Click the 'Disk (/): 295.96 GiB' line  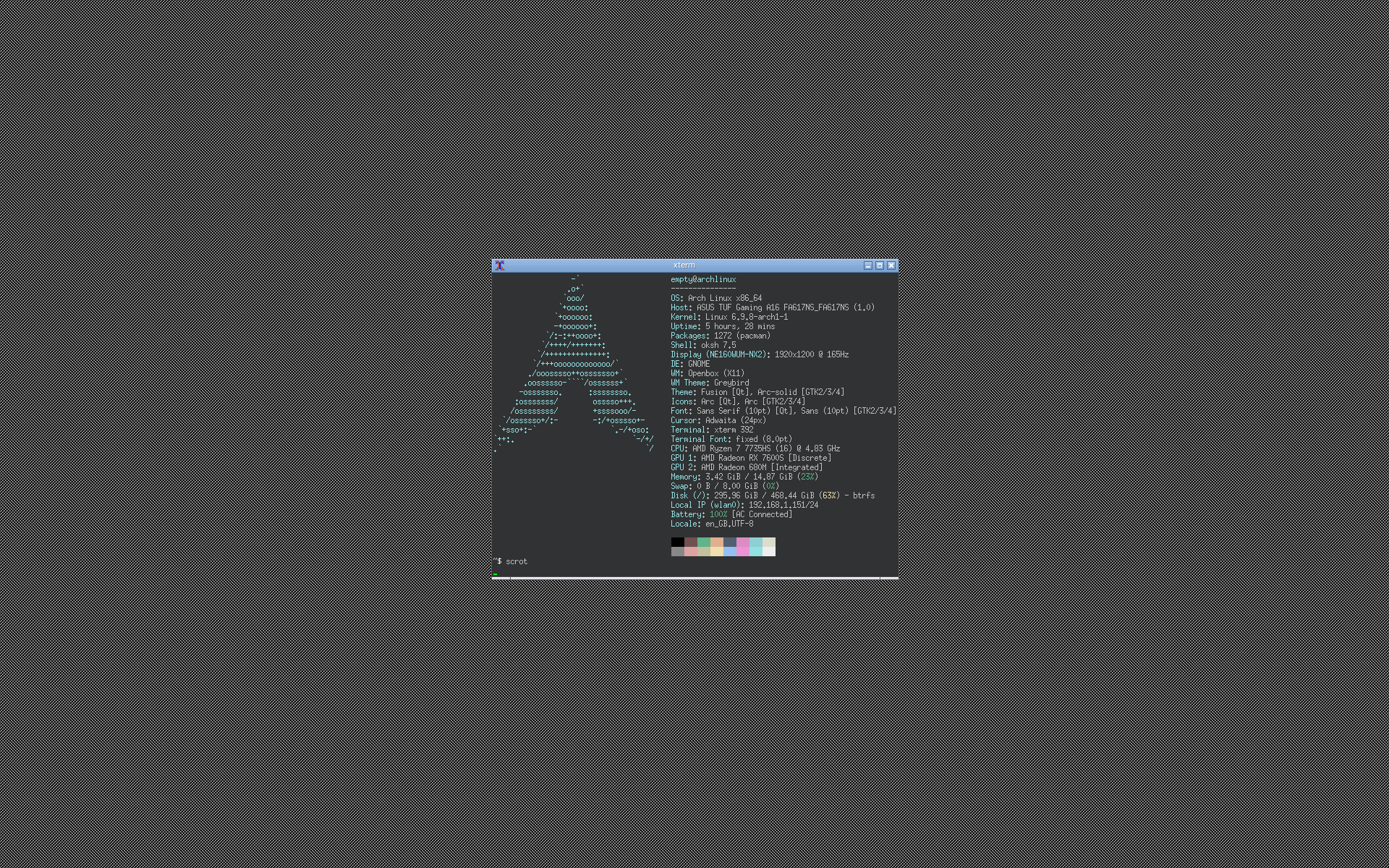point(773,495)
